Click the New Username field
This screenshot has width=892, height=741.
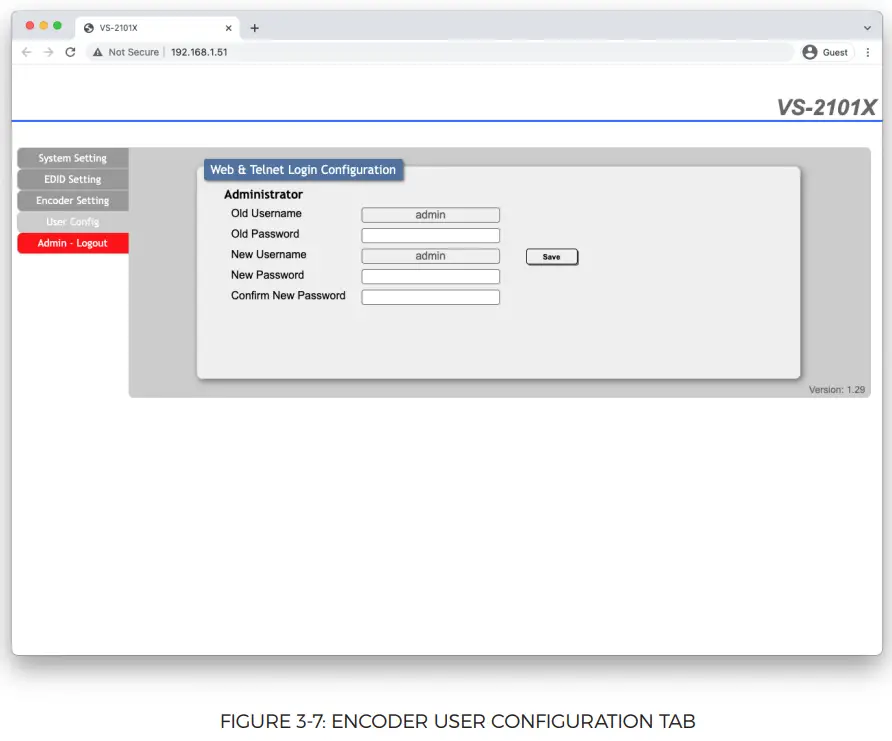431,256
